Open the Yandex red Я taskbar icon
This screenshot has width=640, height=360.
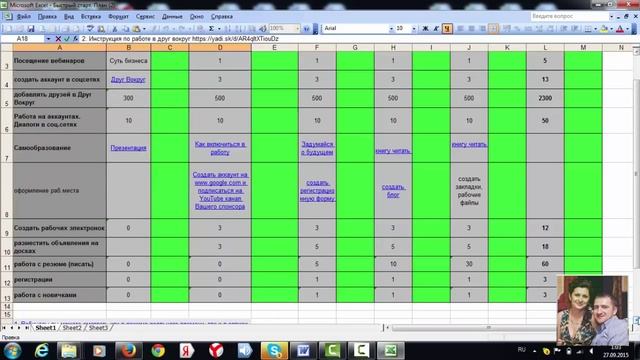coord(187,351)
